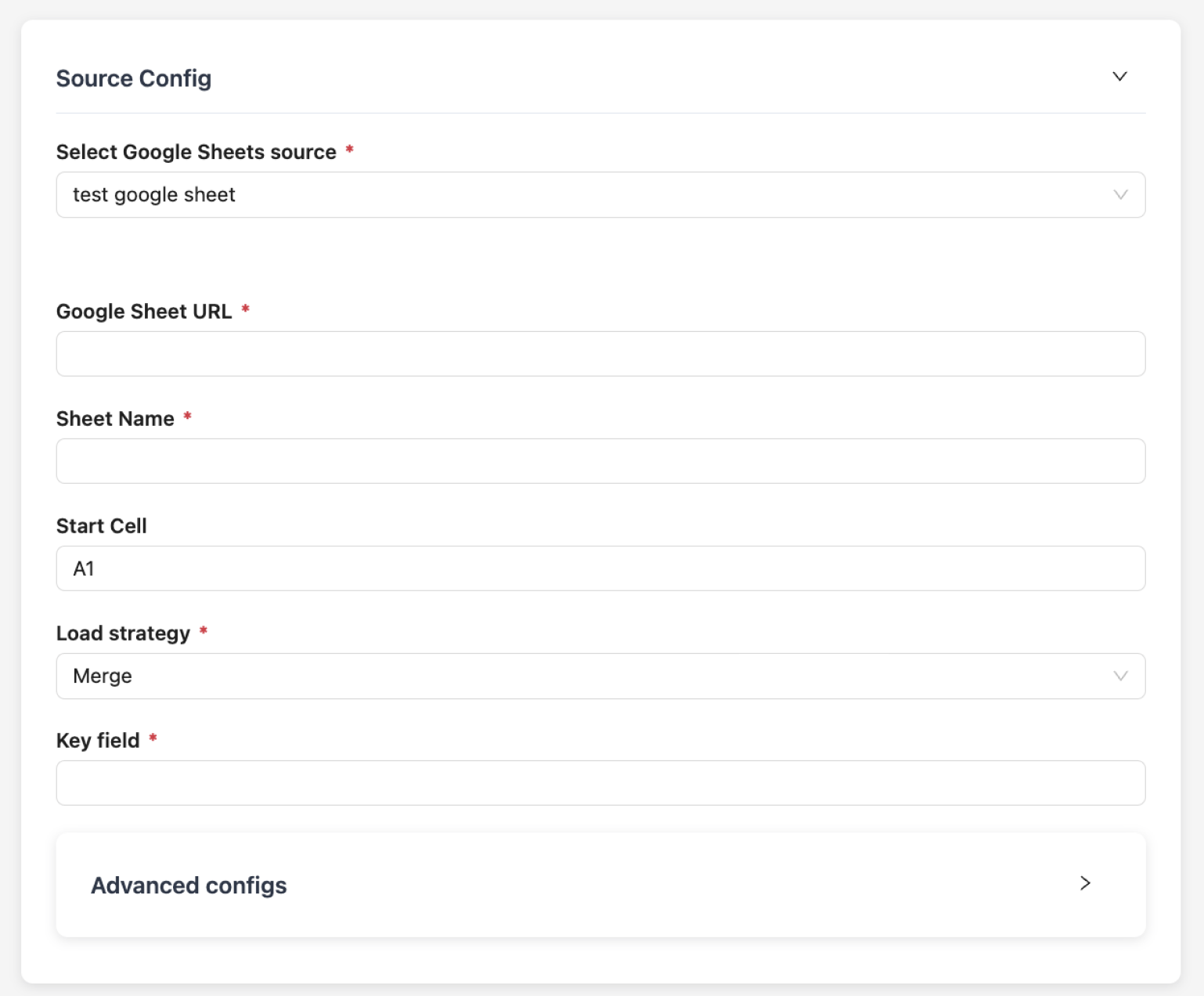Select the test google sheet value

[x=154, y=194]
